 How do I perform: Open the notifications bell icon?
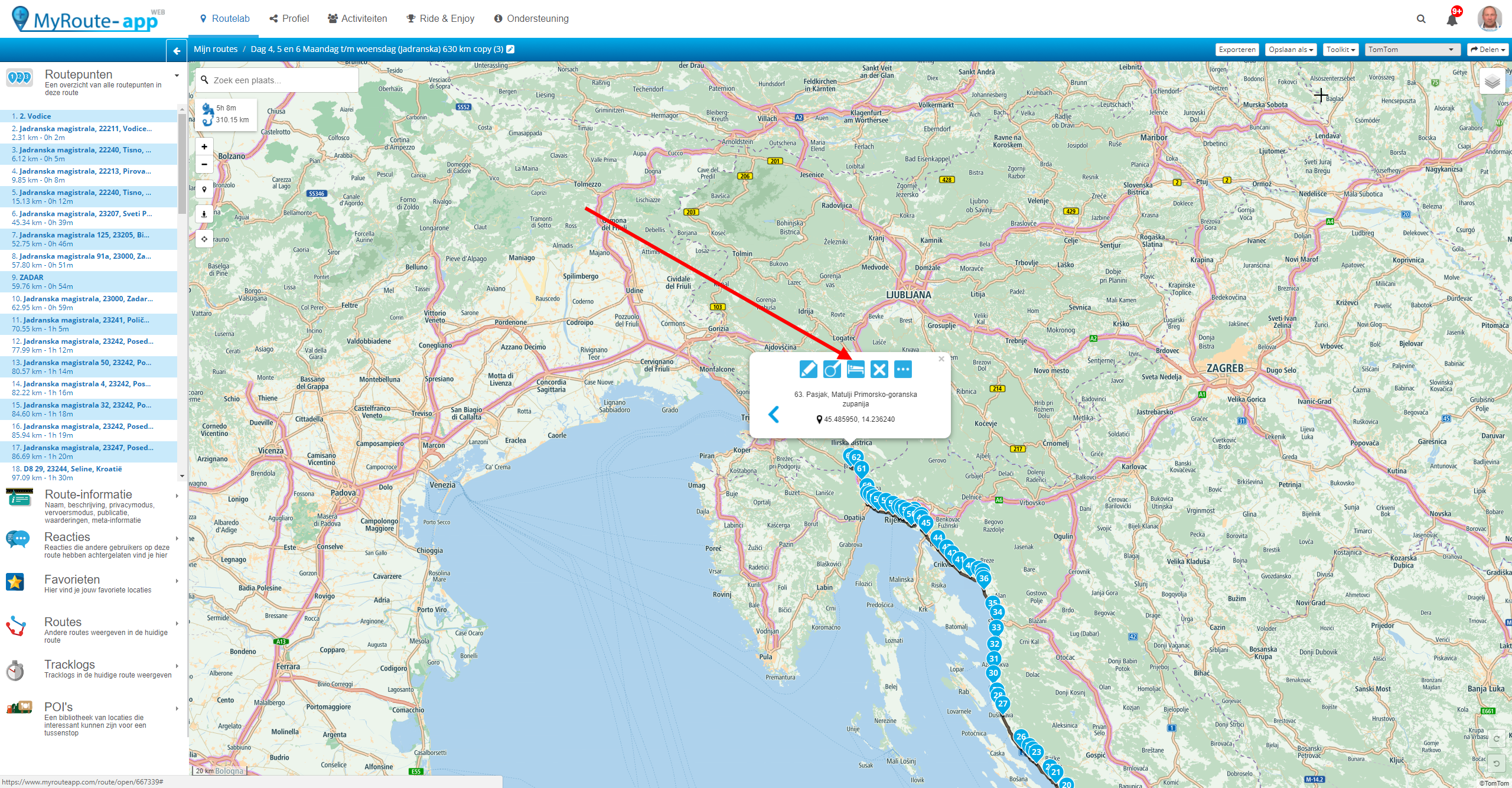pyautogui.click(x=1452, y=20)
